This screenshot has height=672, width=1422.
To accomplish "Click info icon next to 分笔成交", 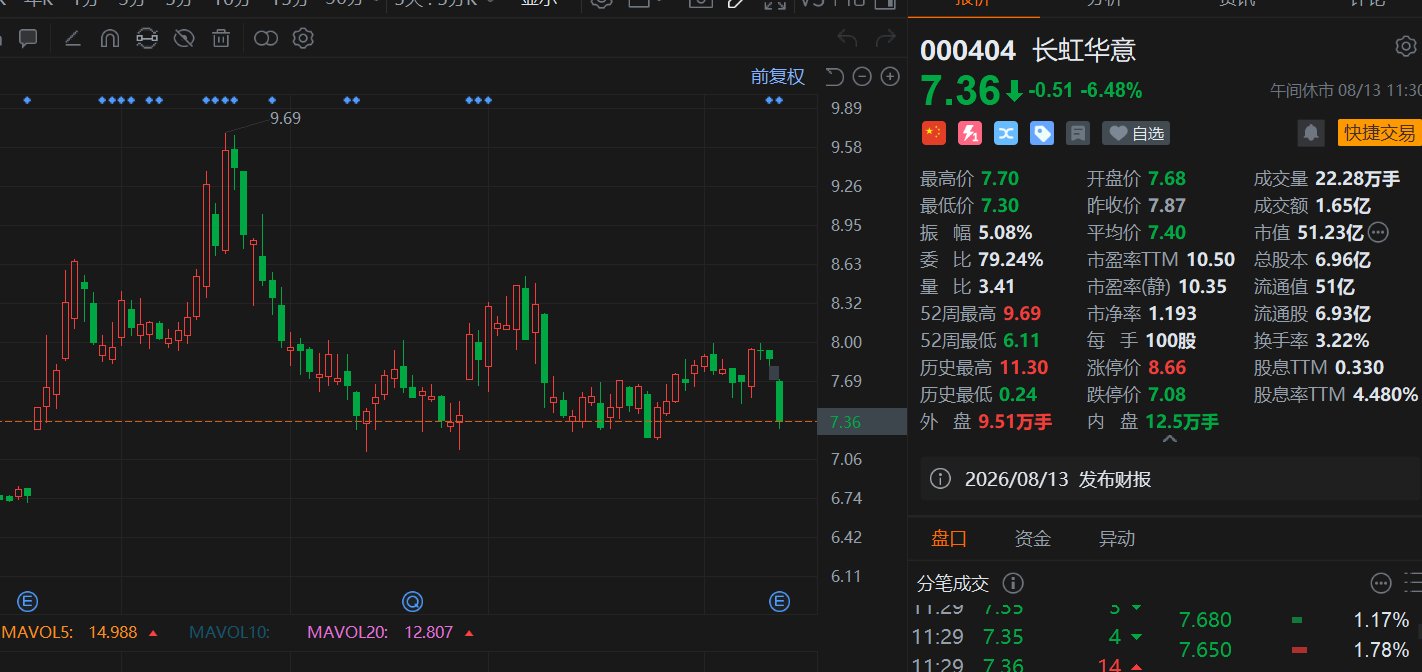I will click(1012, 583).
